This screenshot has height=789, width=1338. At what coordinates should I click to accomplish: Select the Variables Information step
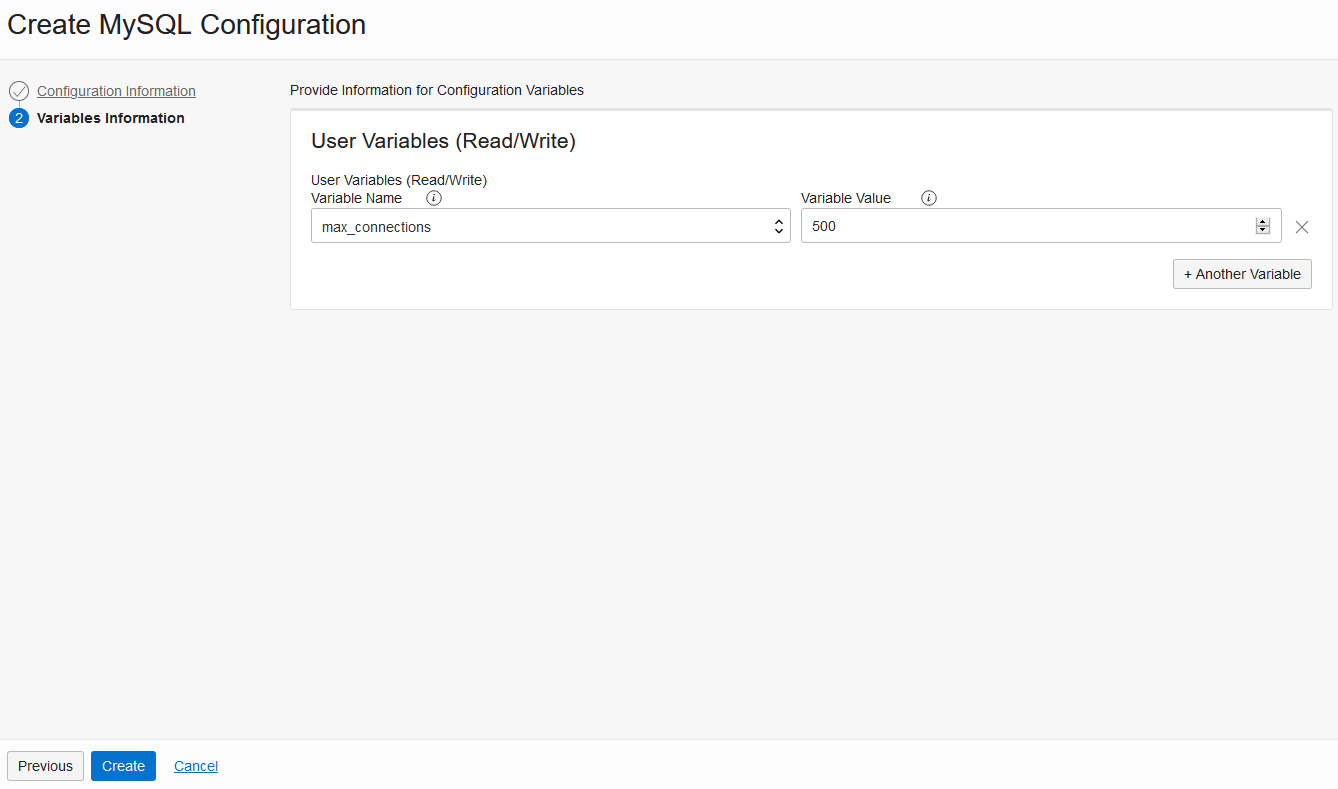111,118
